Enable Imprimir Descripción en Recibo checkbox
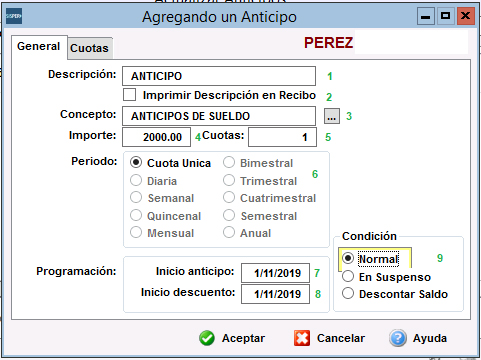Screen dimensions: 481x360 tap(129, 95)
